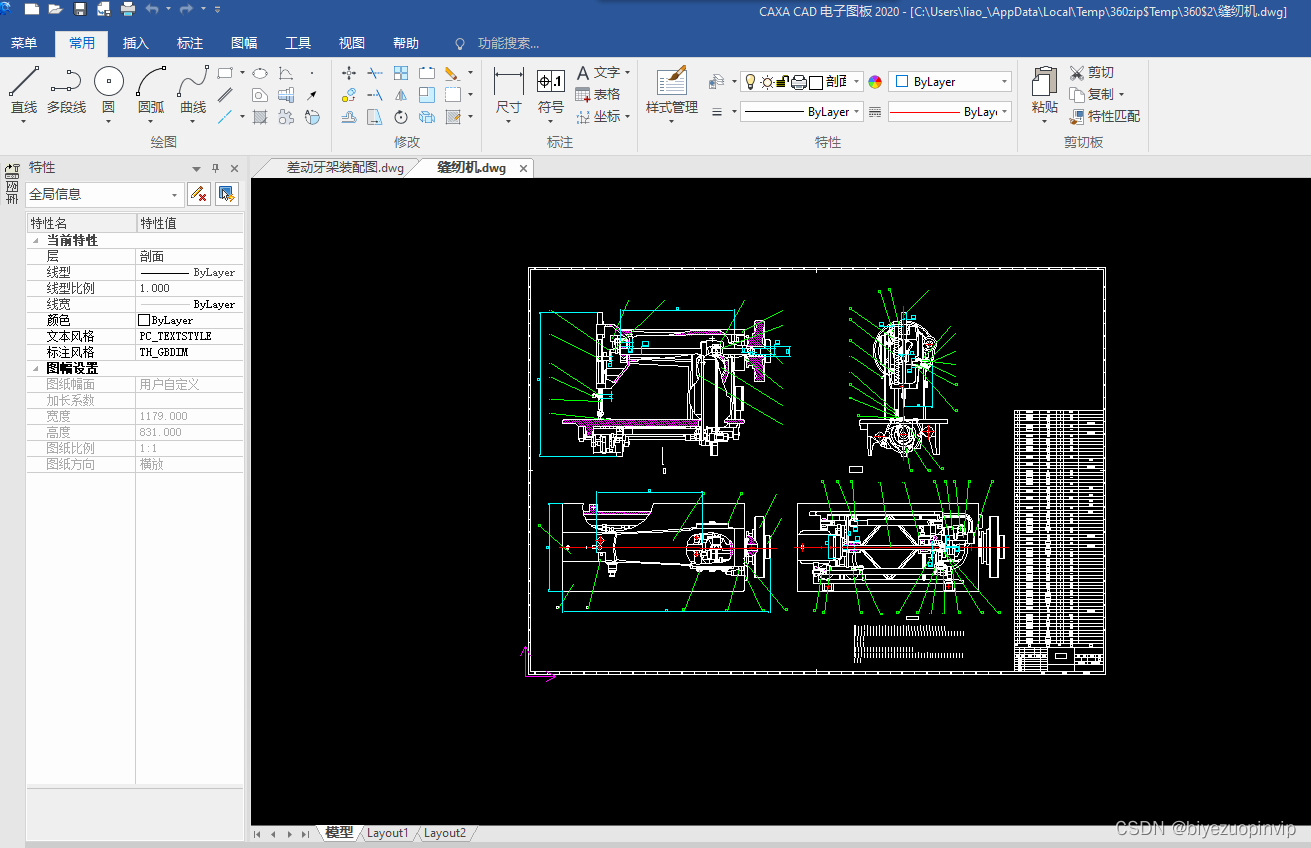1311x848 pixels.
Task: Toggle the layer lightbulb on/off icon
Action: pos(751,82)
